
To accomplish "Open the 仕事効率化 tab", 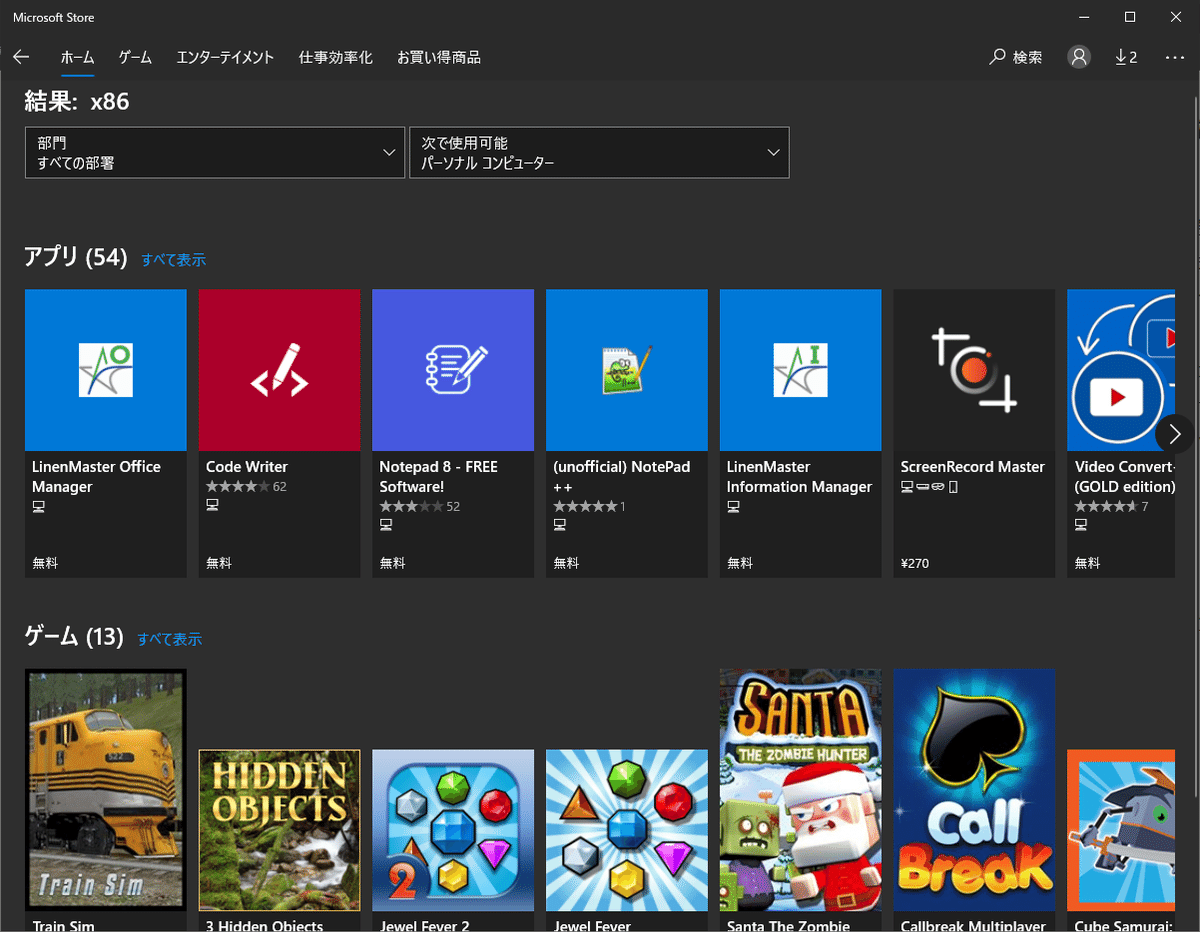I will click(x=336, y=57).
